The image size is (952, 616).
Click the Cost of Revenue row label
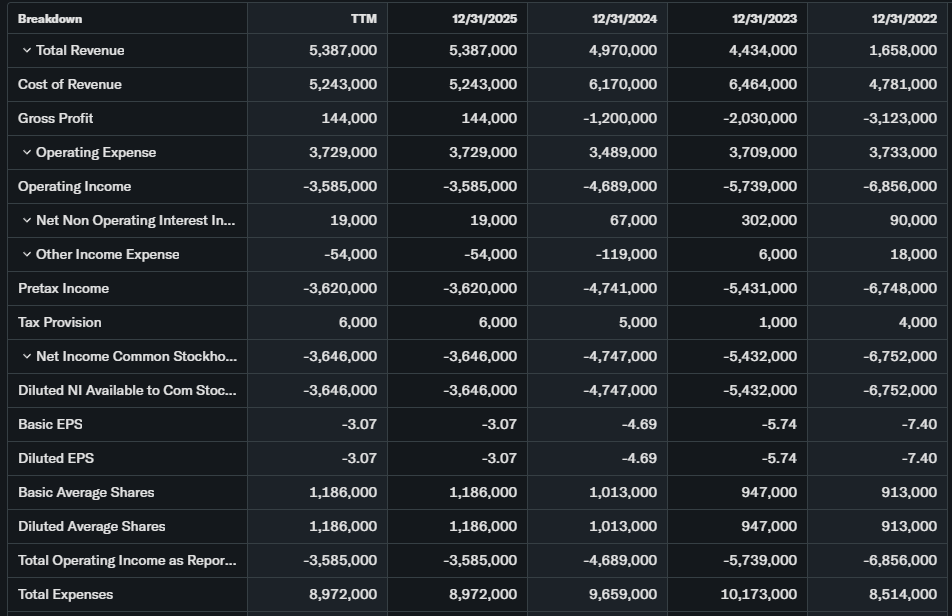pos(70,84)
